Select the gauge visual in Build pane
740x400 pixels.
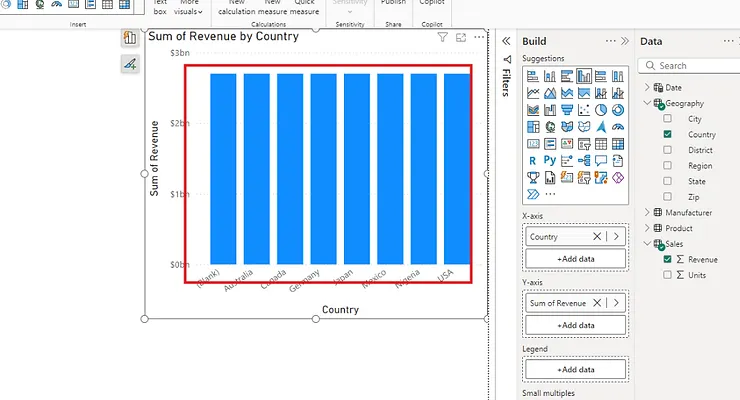click(x=618, y=127)
